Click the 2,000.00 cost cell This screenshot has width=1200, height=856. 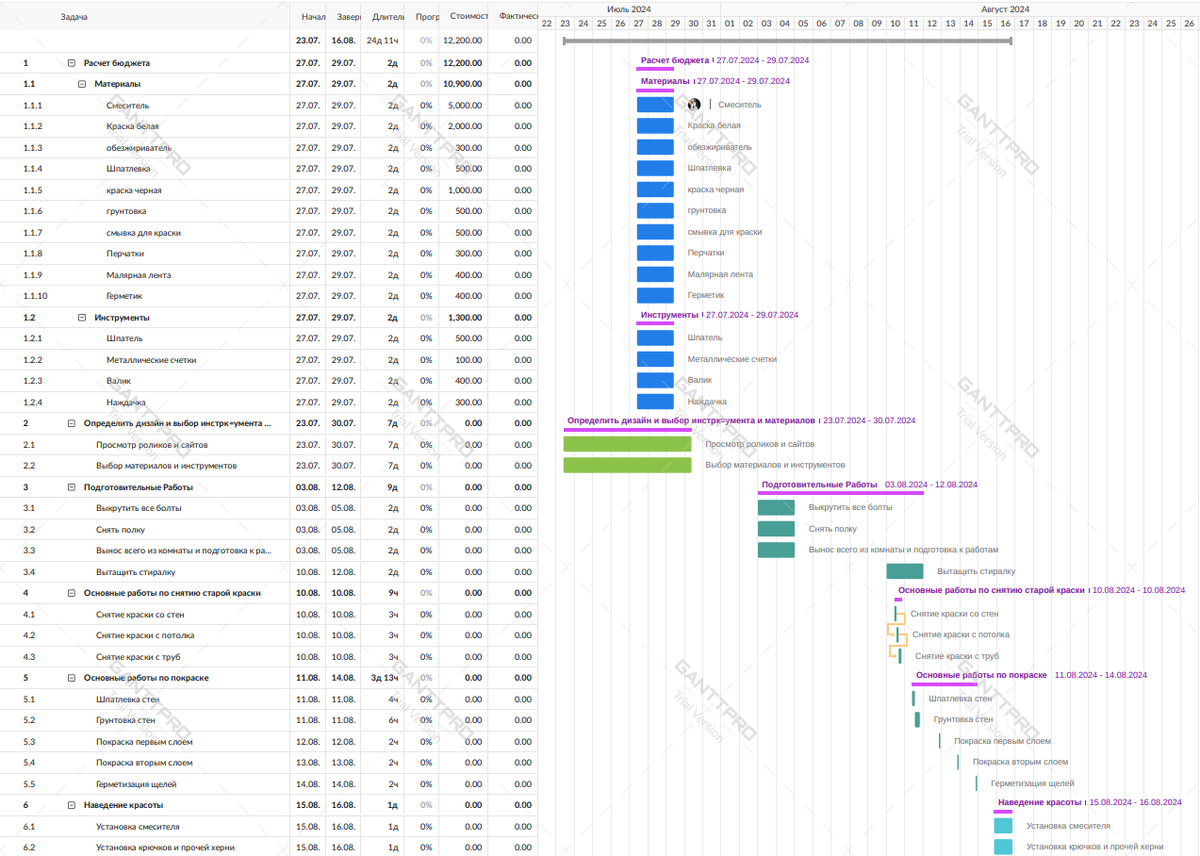[464, 127]
